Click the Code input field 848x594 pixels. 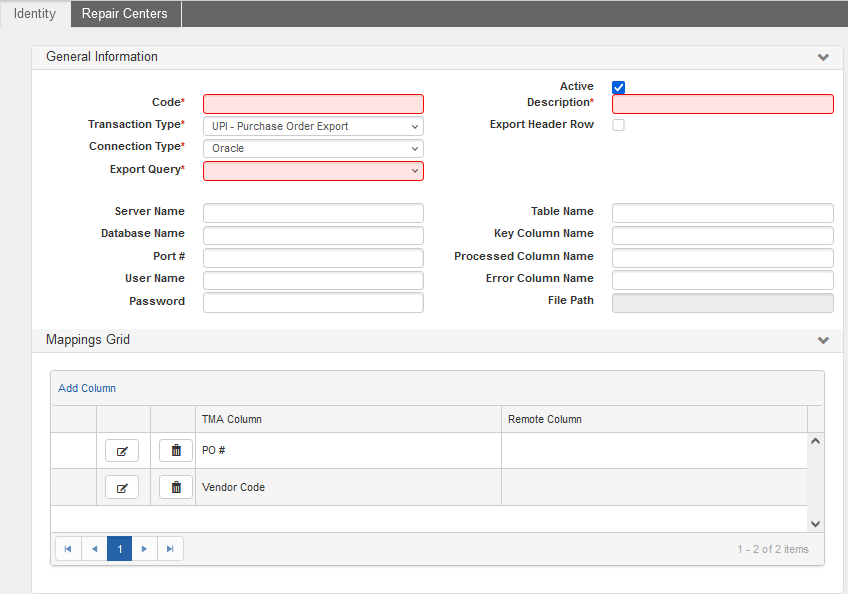pyautogui.click(x=313, y=104)
